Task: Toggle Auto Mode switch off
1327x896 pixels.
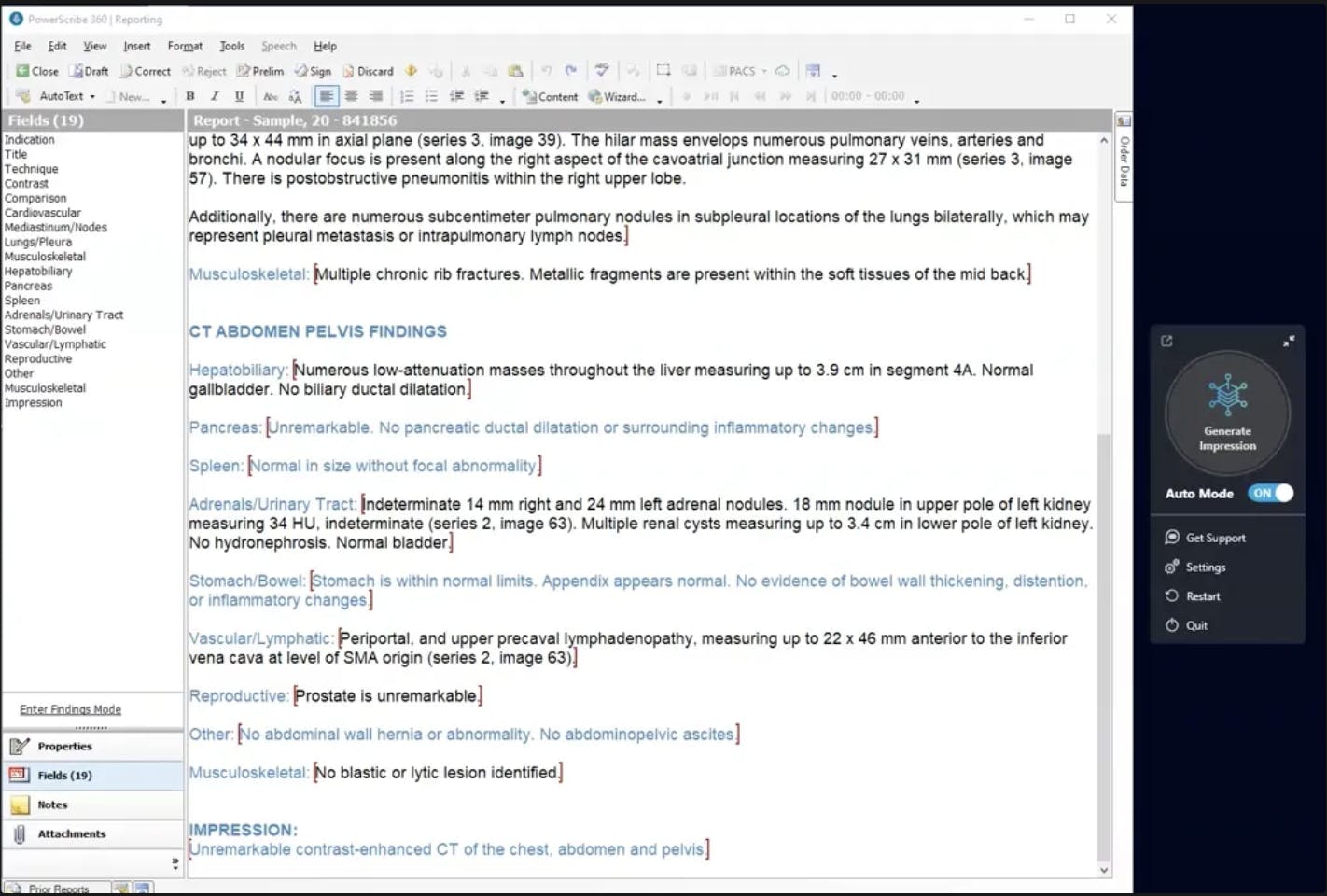Action: pos(1270,493)
